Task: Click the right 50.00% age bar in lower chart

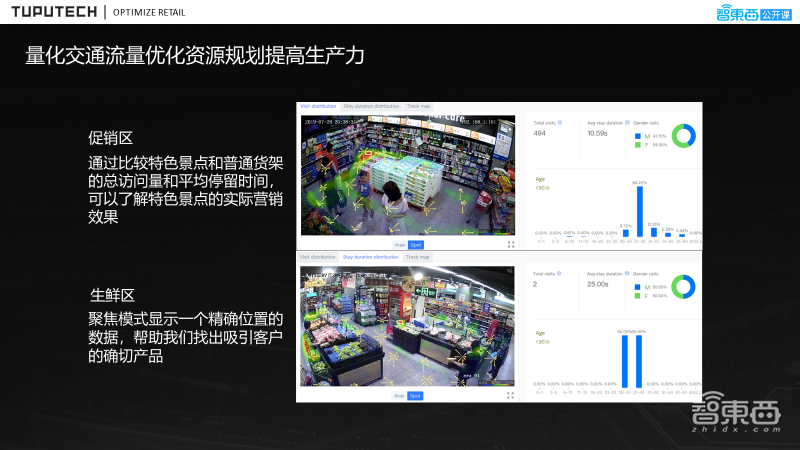Action: coord(639,361)
